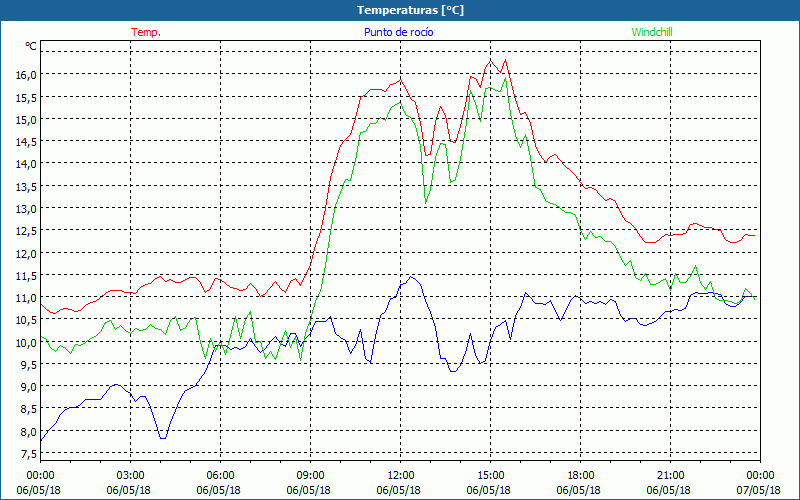The height and width of the screenshot is (500, 800).
Task: Click the "12,5" y-axis value
Action: (x=26, y=231)
